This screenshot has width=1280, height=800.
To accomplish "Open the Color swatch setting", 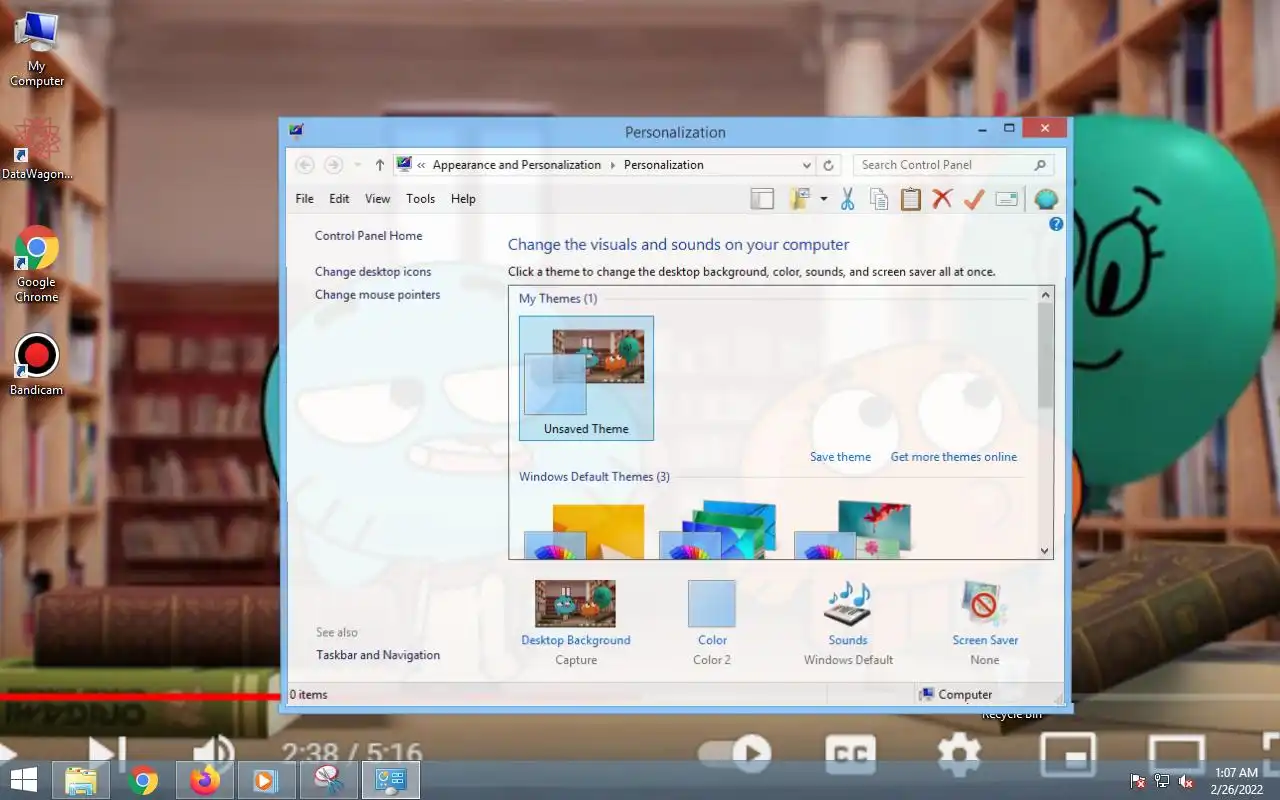I will point(712,604).
